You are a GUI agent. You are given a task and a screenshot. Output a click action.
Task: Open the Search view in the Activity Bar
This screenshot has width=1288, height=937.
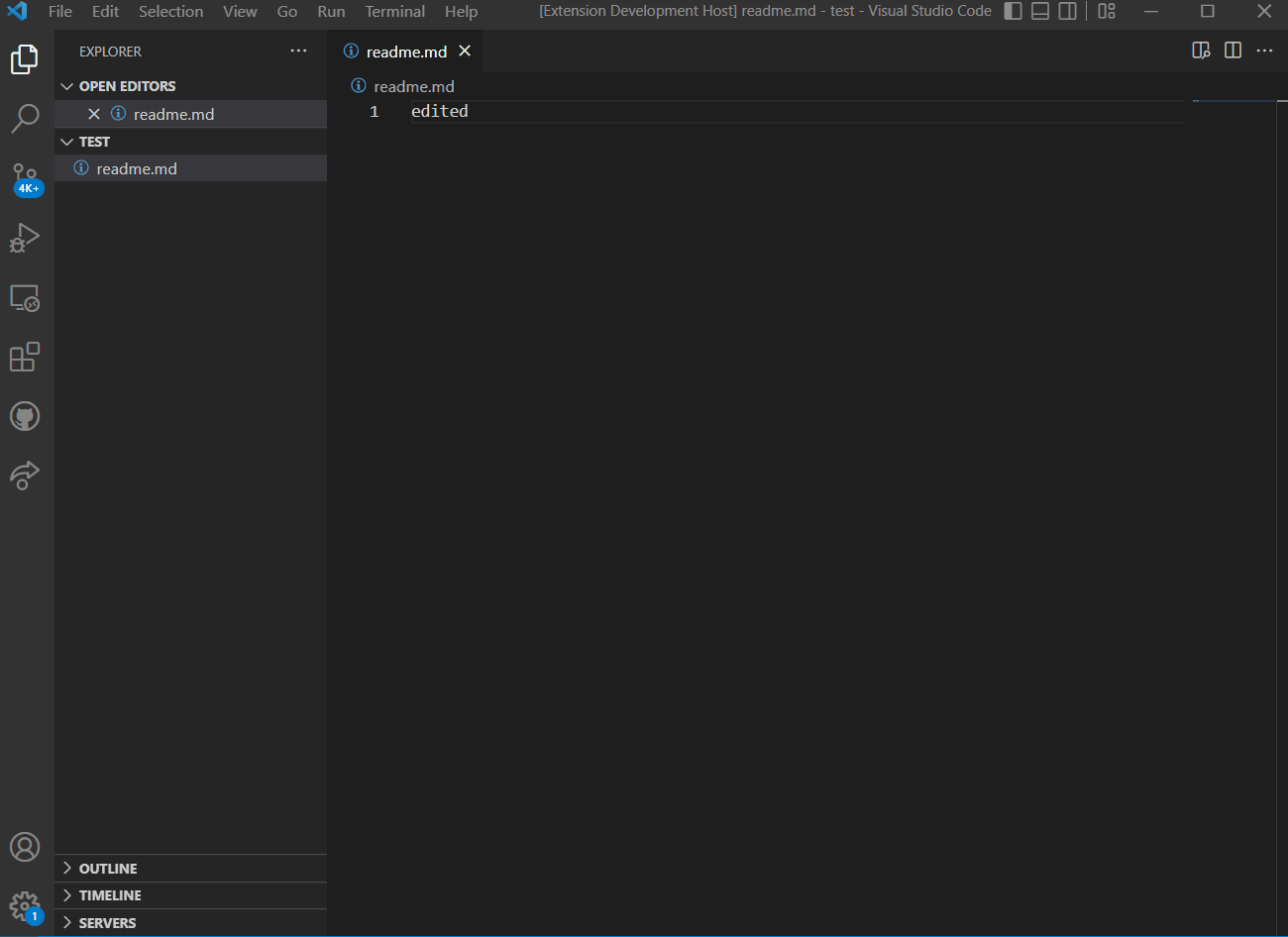pyautogui.click(x=25, y=119)
